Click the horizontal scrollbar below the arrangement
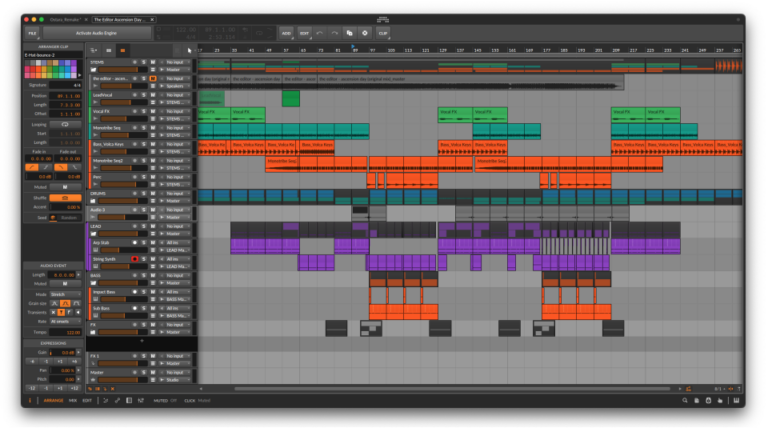The image size is (768, 432). (x=452, y=389)
